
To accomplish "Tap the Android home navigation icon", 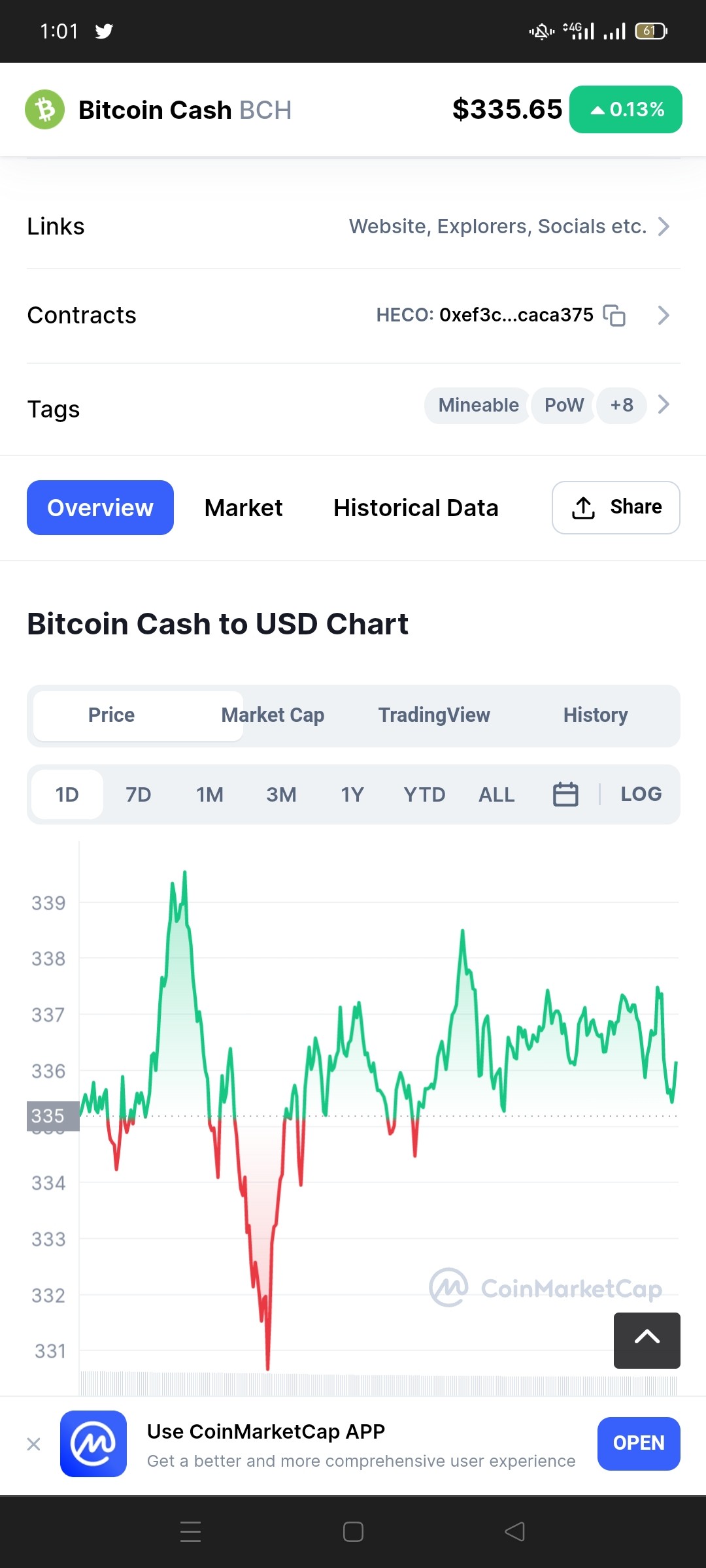I will (x=353, y=1531).
